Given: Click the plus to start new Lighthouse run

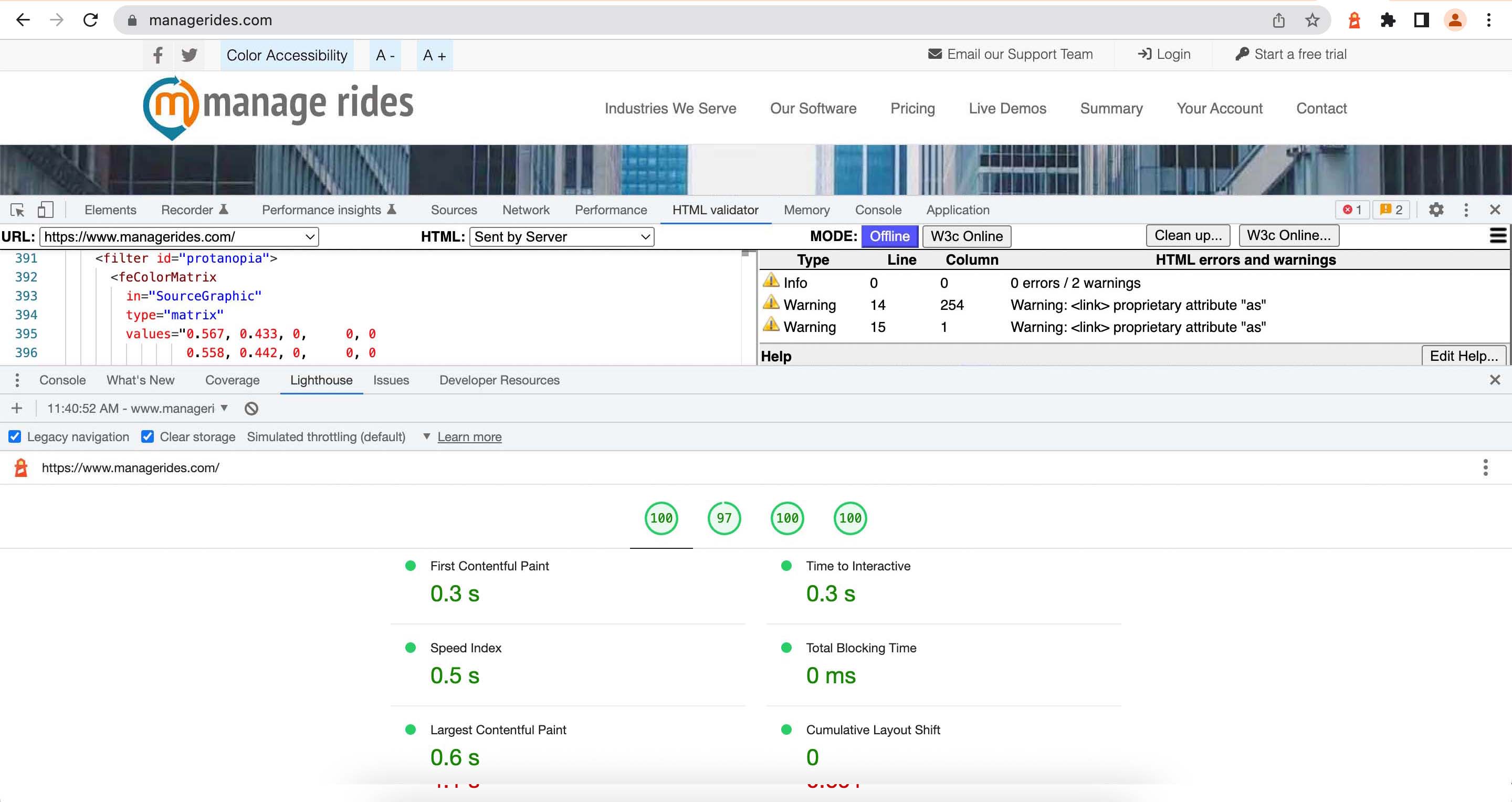Looking at the screenshot, I should point(16,408).
